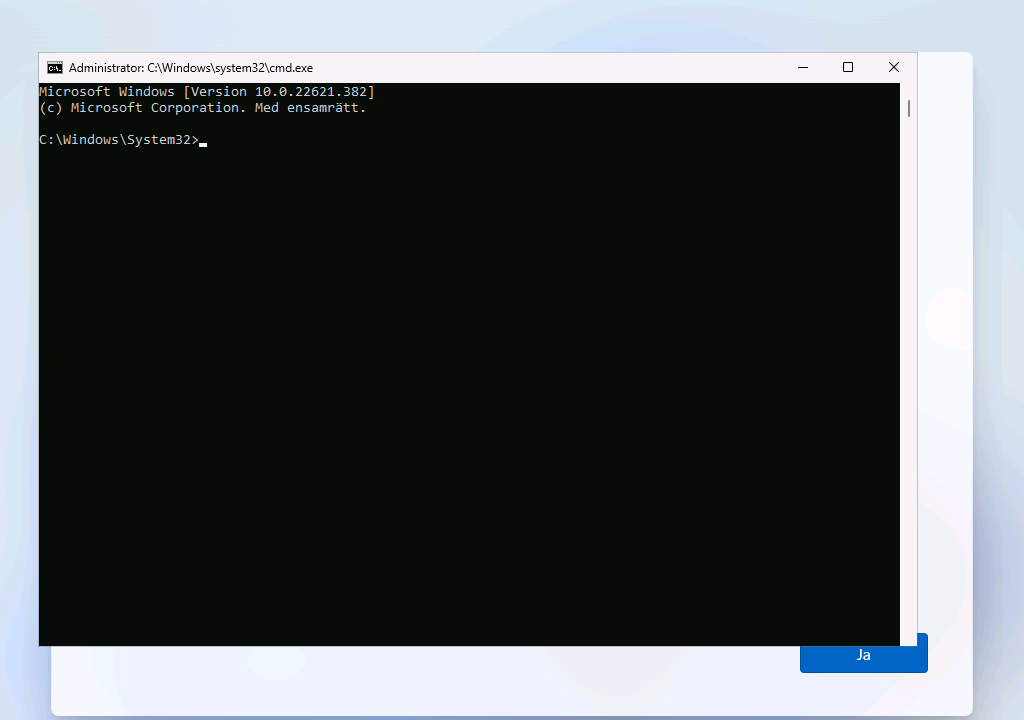Click the command prompt vertical scrollbar thumb
This screenshot has height=720, width=1024.
(908, 108)
